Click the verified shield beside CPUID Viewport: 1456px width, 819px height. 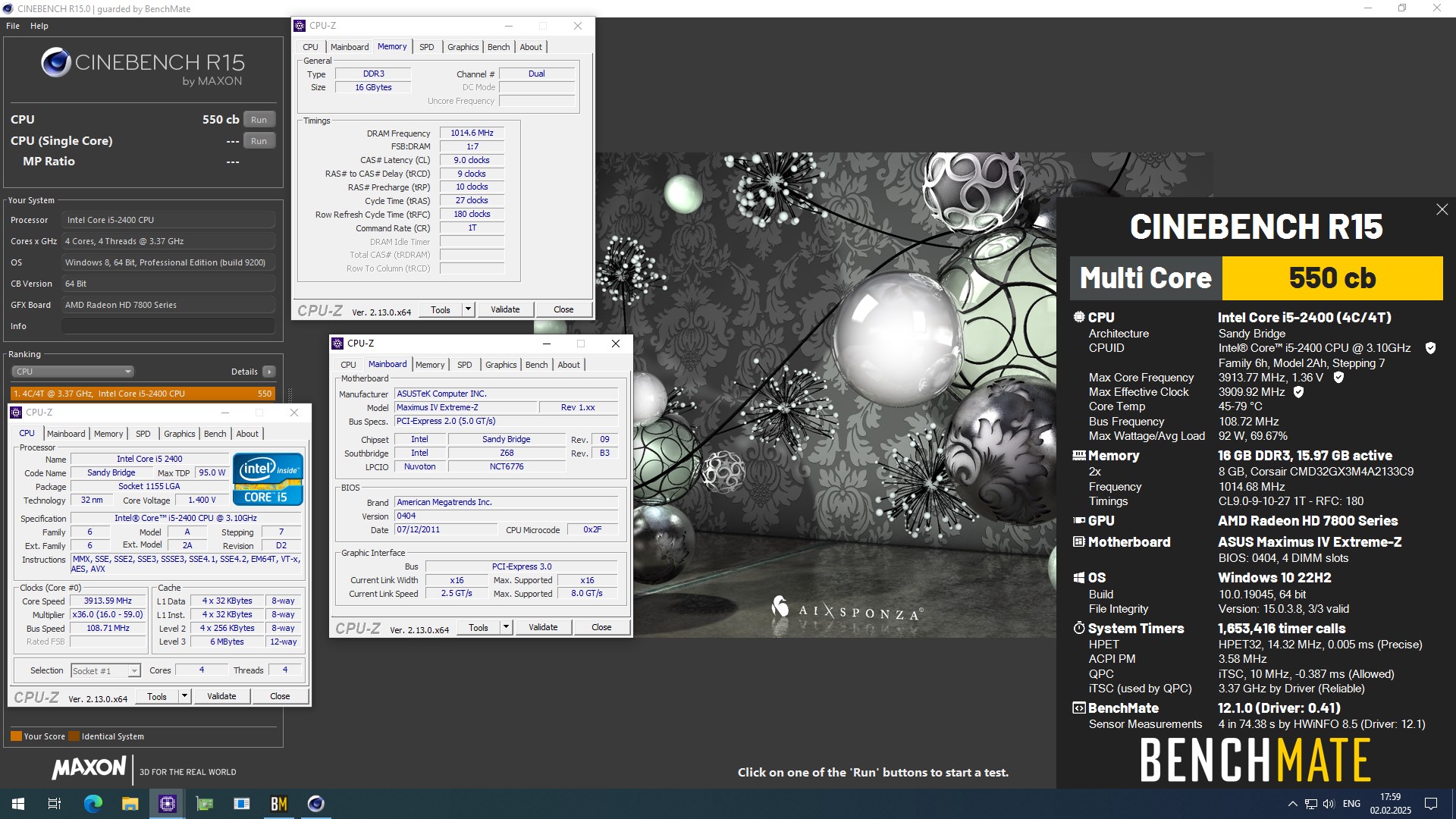[x=1430, y=348]
